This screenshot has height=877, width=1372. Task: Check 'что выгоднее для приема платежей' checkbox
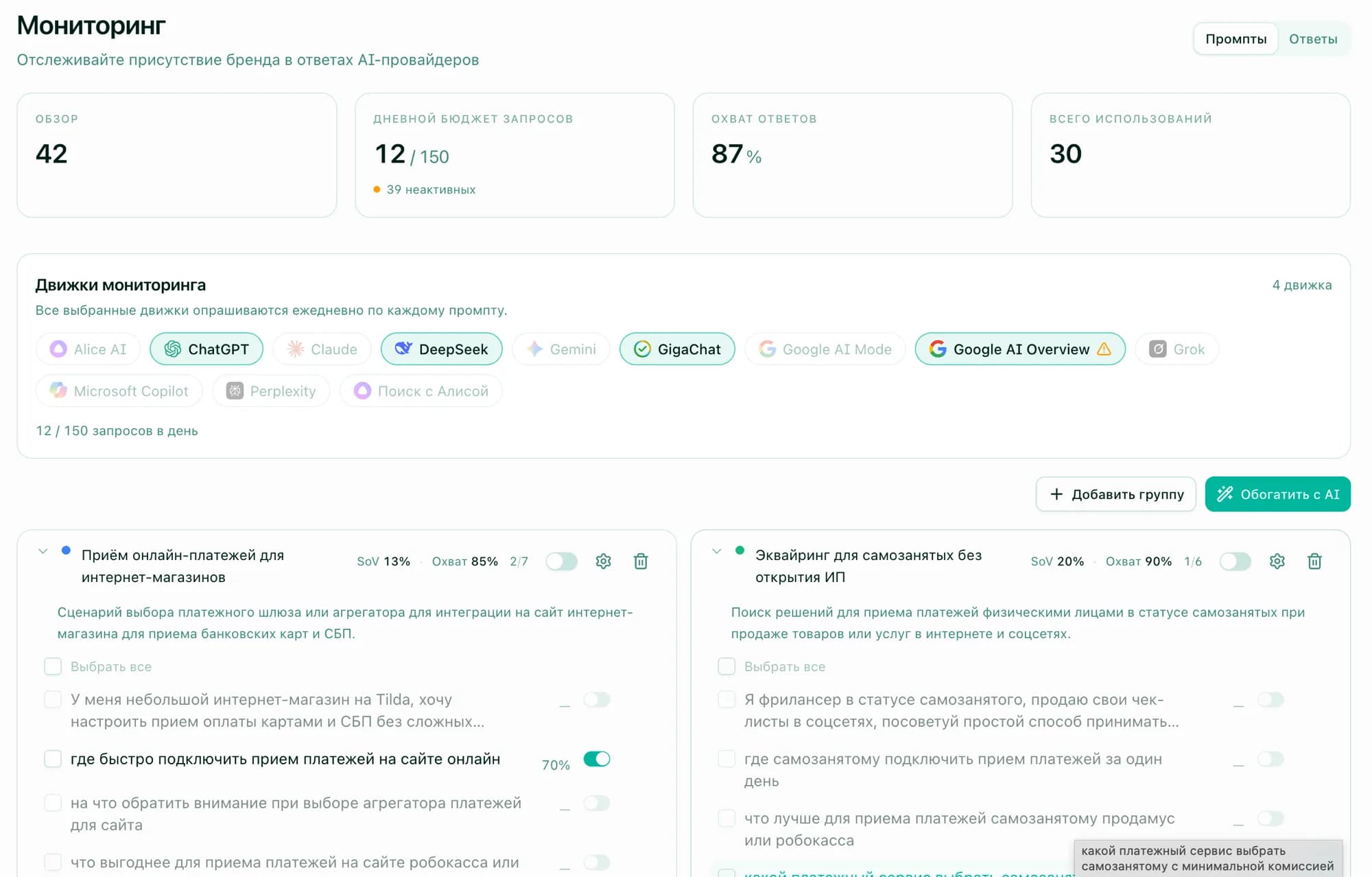53,862
